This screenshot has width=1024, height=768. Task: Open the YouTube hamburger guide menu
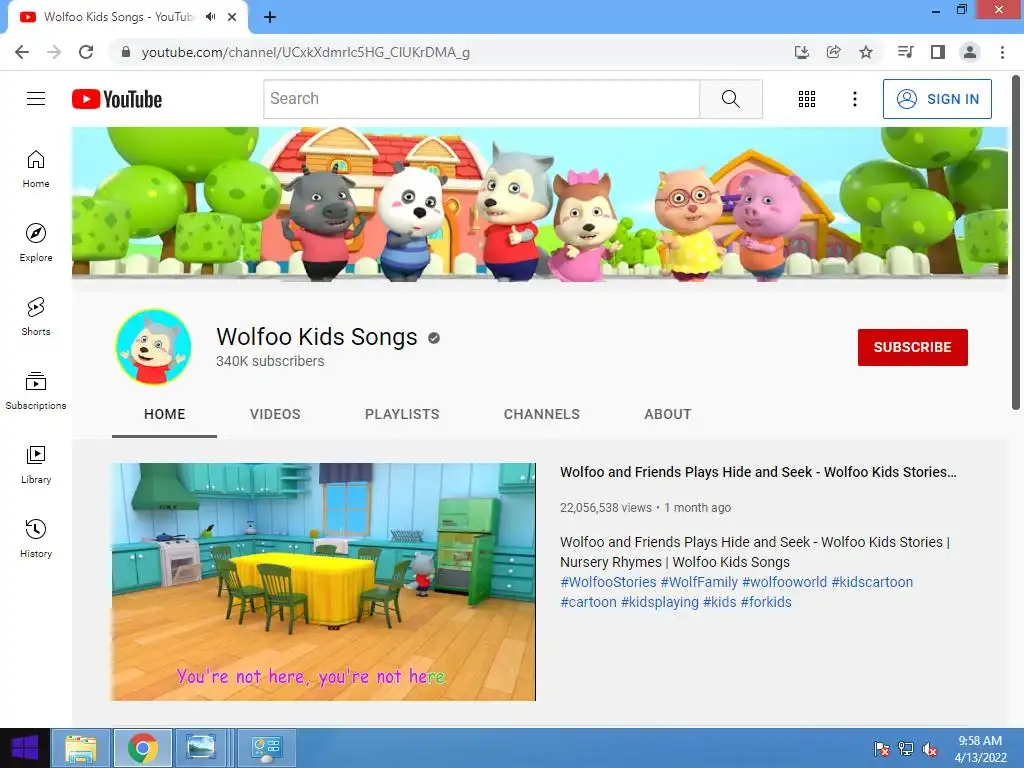[x=36, y=99]
